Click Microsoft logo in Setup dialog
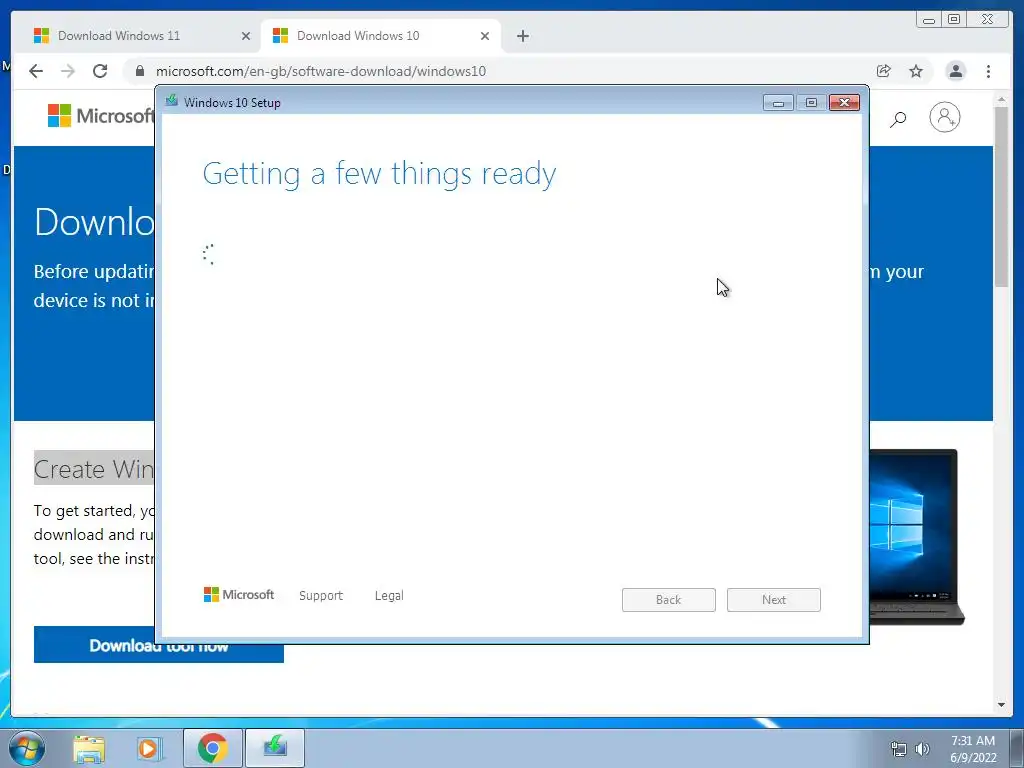 coord(239,595)
